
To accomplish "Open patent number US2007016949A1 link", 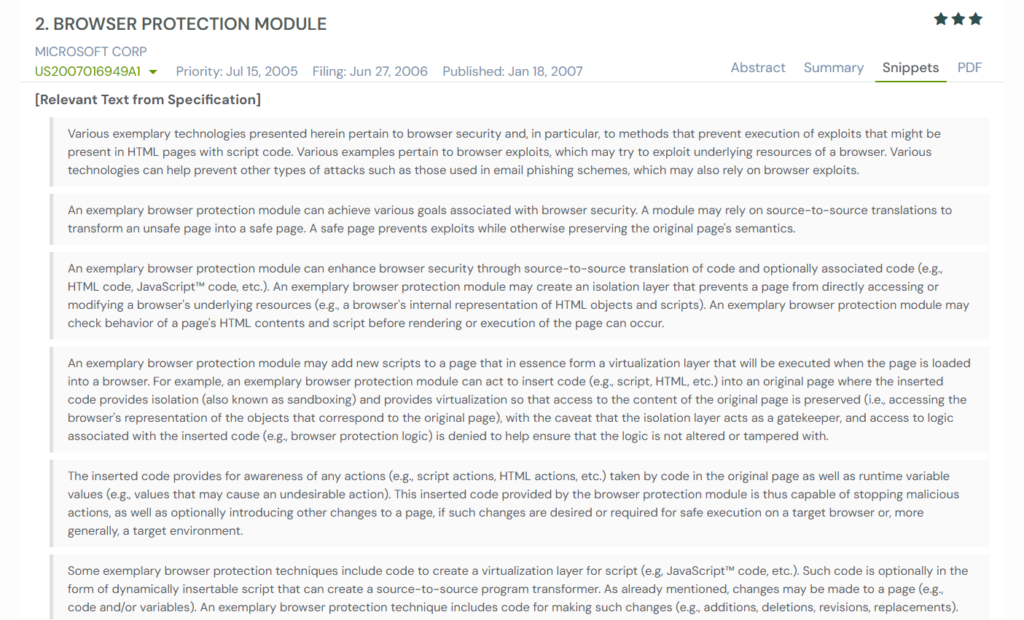I will (x=88, y=71).
